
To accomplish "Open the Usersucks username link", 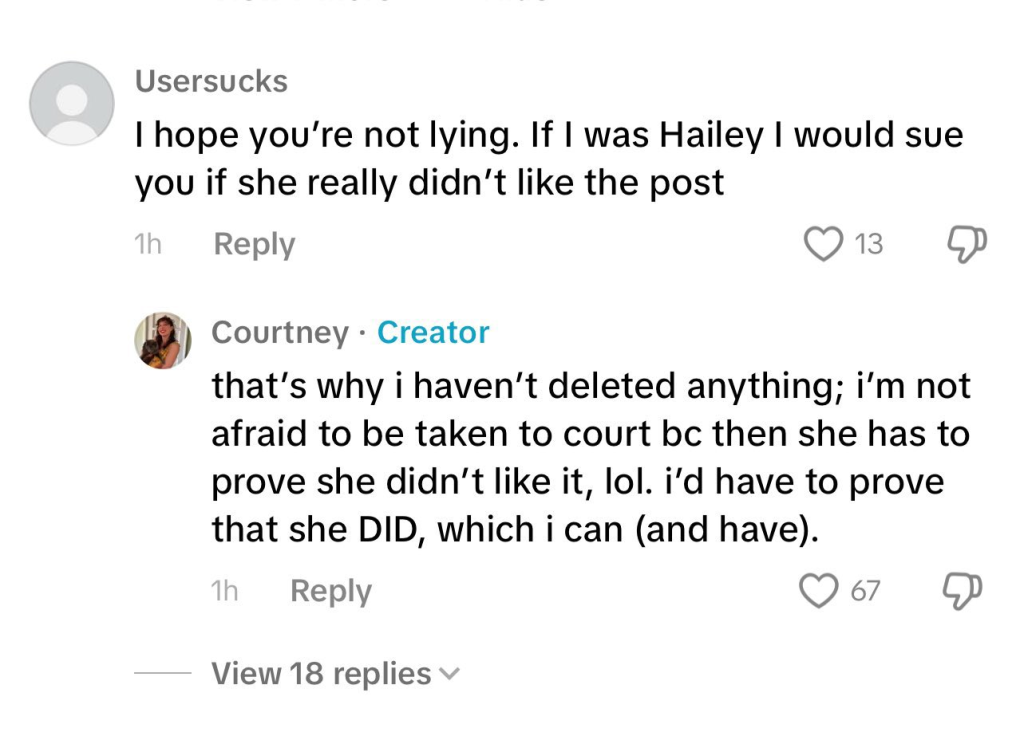I will click(211, 81).
